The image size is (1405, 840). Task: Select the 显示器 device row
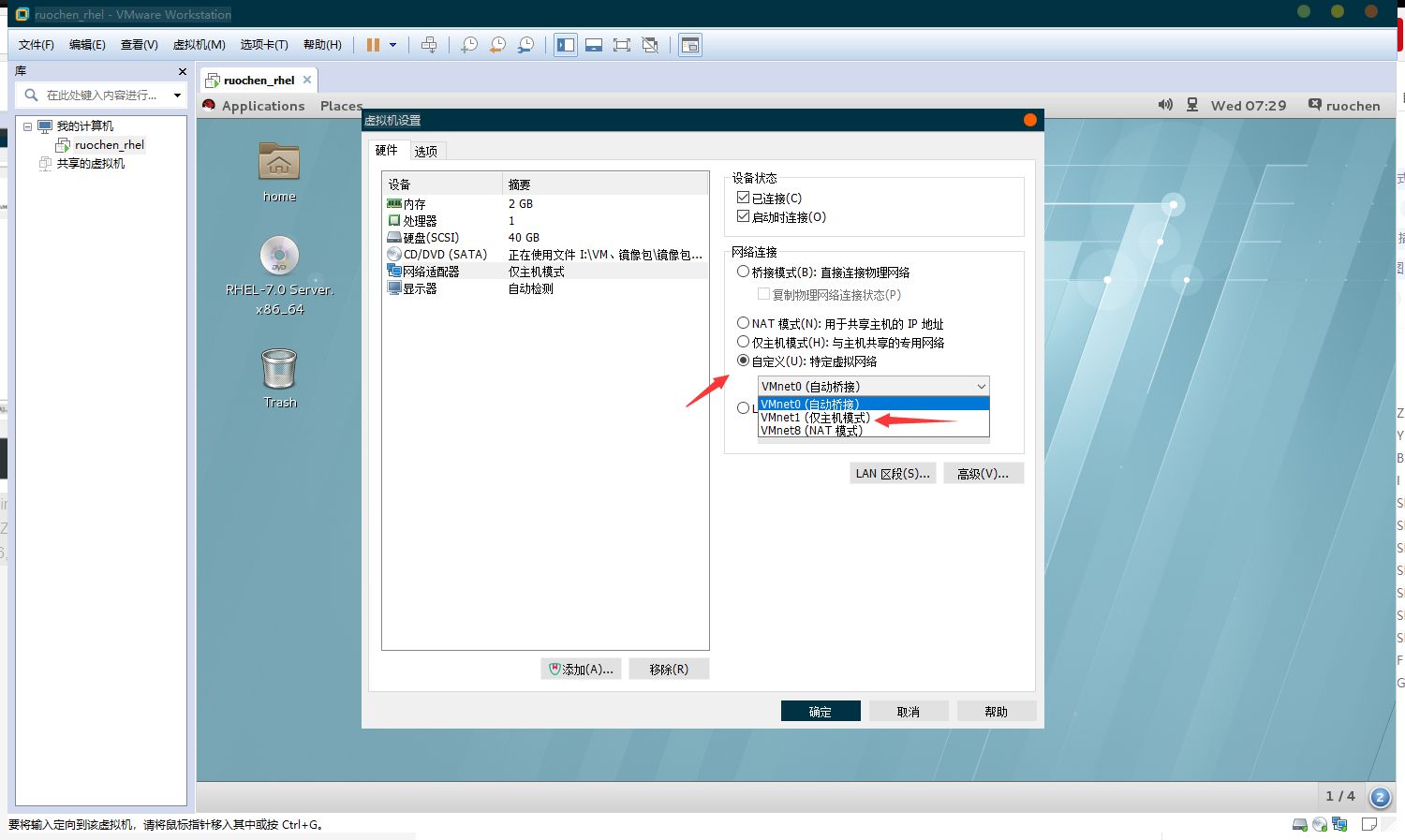(x=545, y=288)
